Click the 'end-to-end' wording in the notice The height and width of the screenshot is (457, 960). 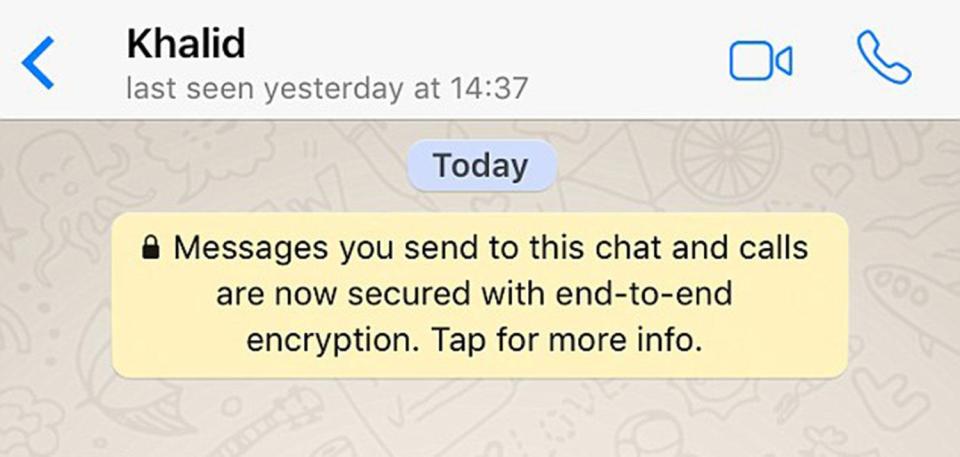point(643,294)
